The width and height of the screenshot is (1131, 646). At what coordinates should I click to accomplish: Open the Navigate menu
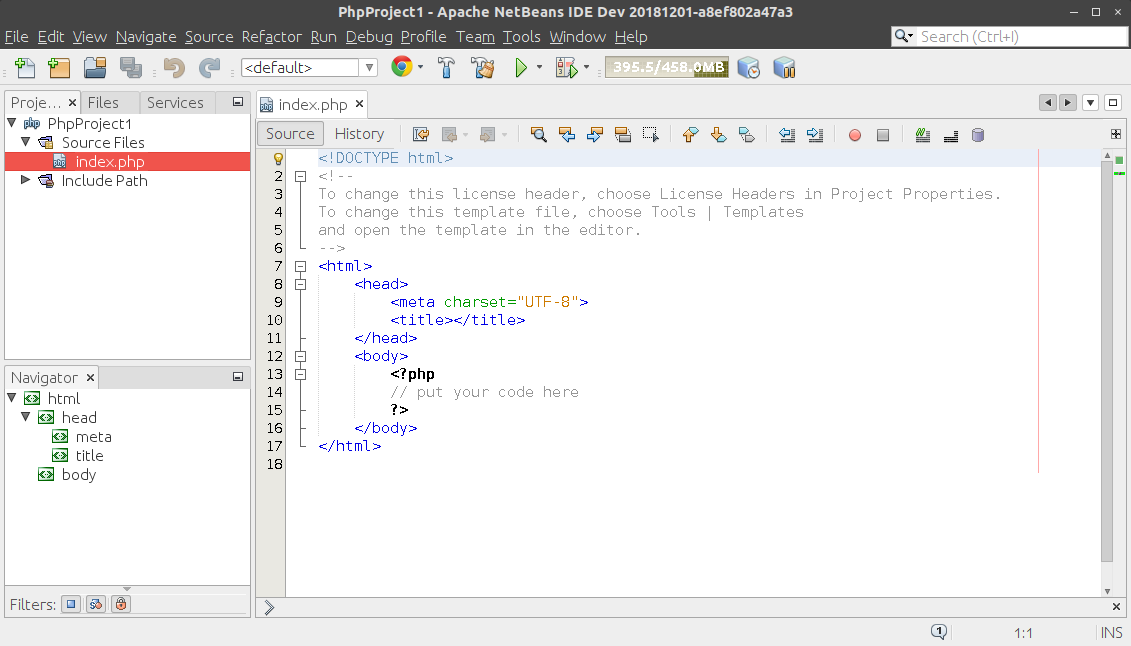click(x=146, y=37)
